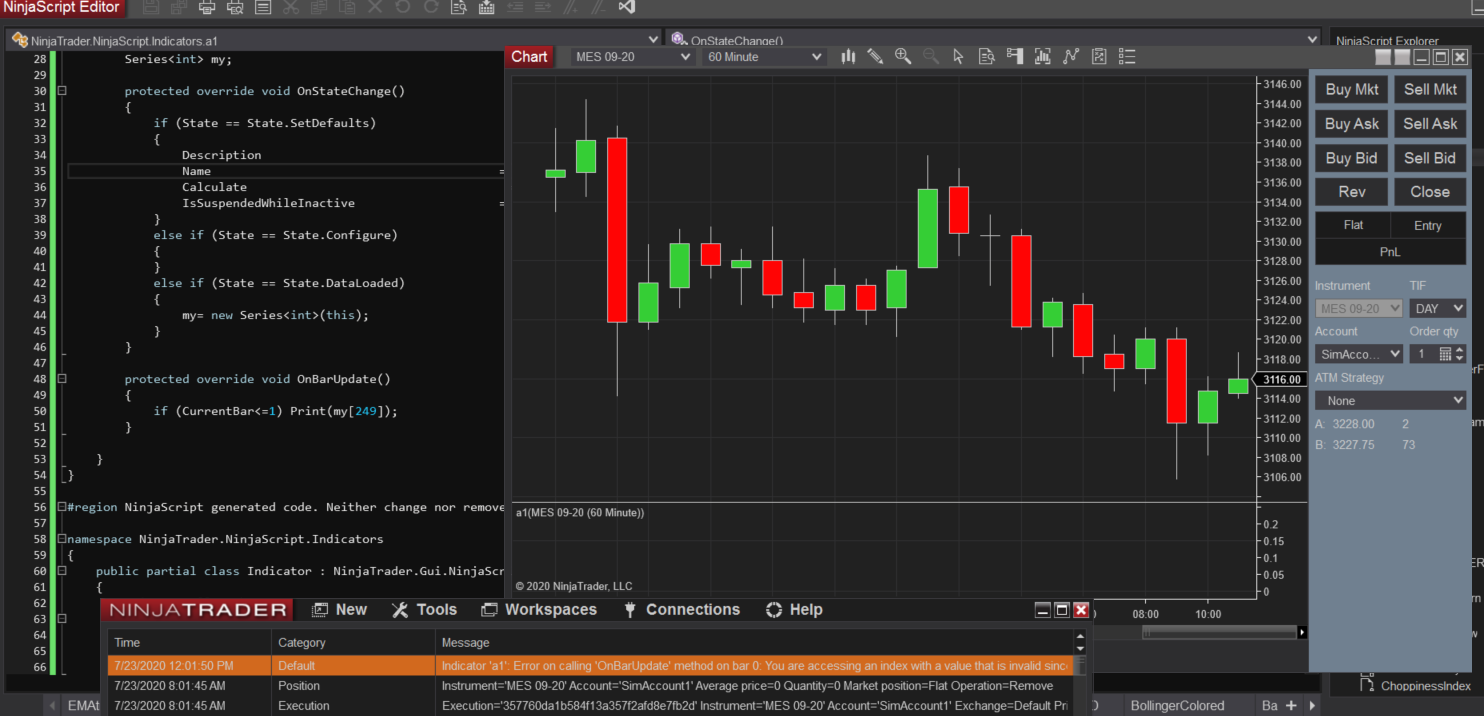Viewport: 1484px width, 716px height.
Task: Select the Cursor pointer icon on chart toolbar
Action: click(x=958, y=57)
